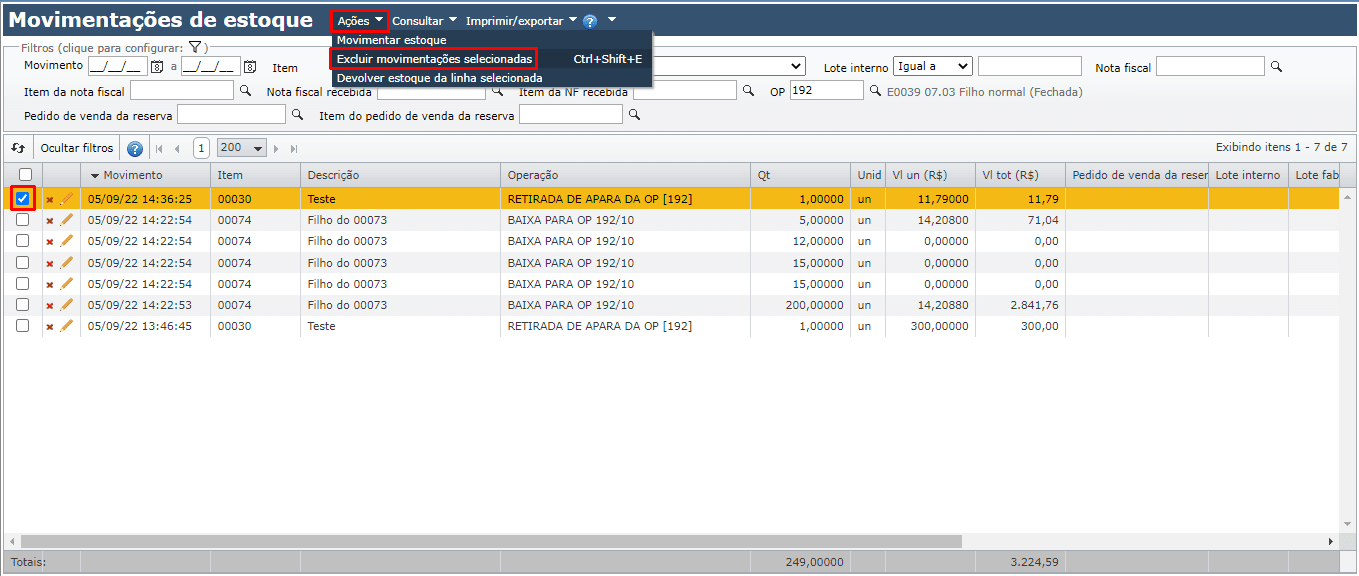This screenshot has height=576, width=1359.
Task: Click the blue help icon beside Ocultar filtros
Action: 135,148
